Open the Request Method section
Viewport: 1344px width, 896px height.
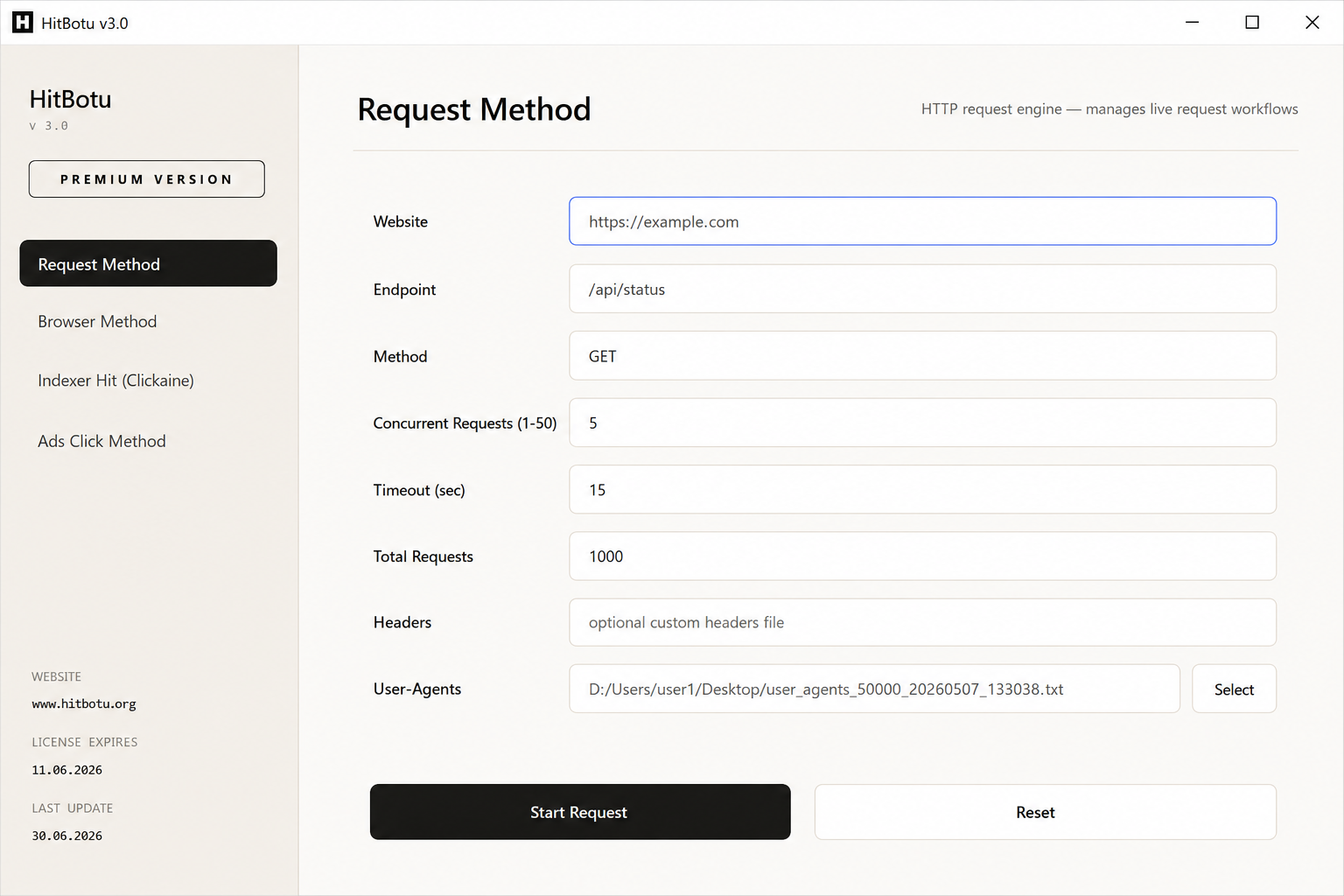(148, 263)
